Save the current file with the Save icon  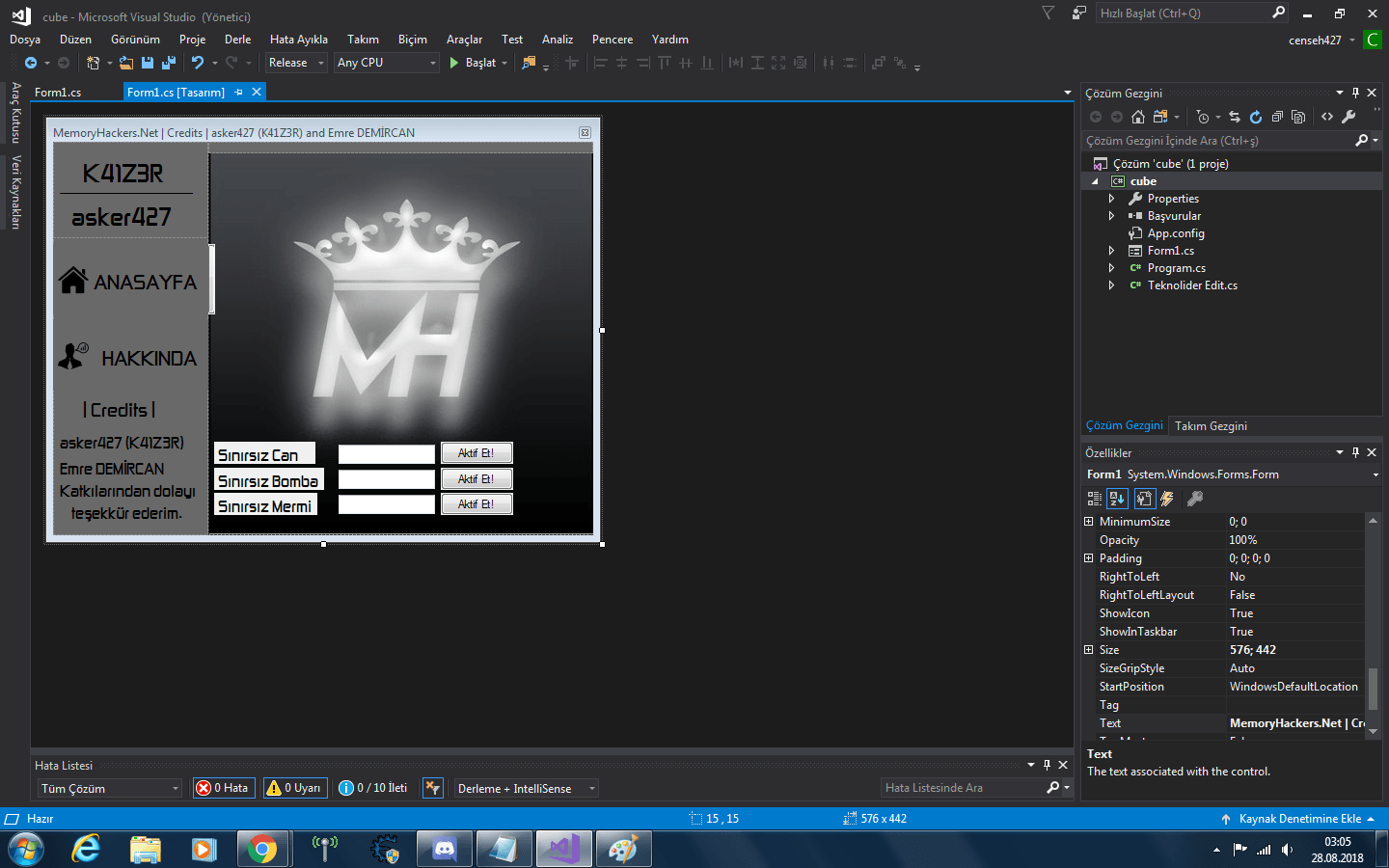click(x=148, y=63)
